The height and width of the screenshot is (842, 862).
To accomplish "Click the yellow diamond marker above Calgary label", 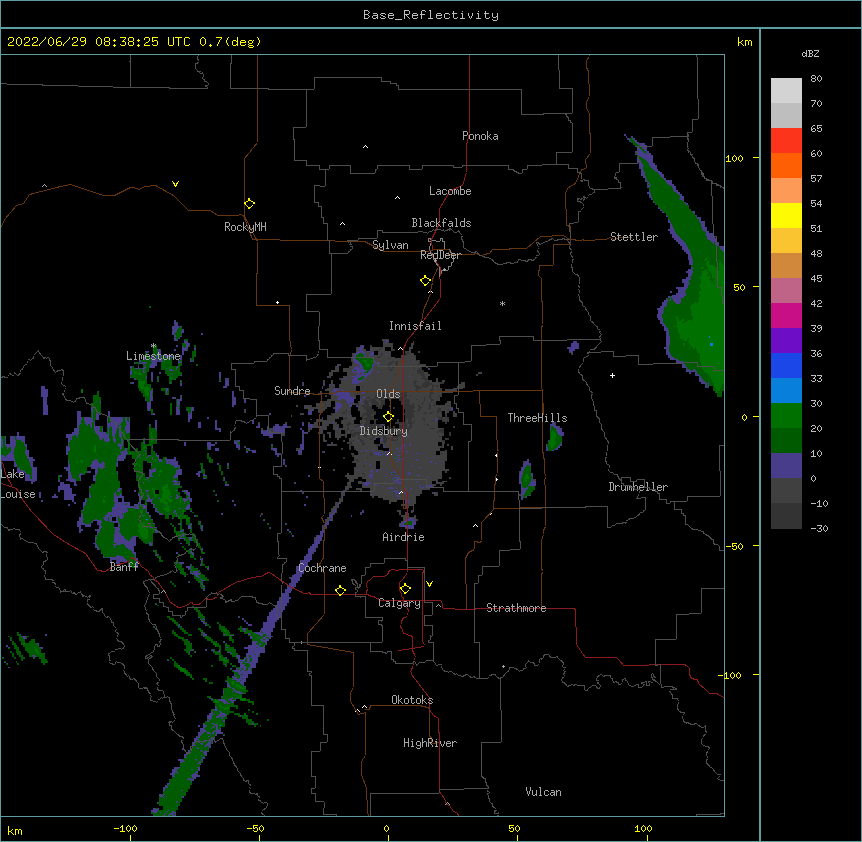I will pyautogui.click(x=405, y=589).
